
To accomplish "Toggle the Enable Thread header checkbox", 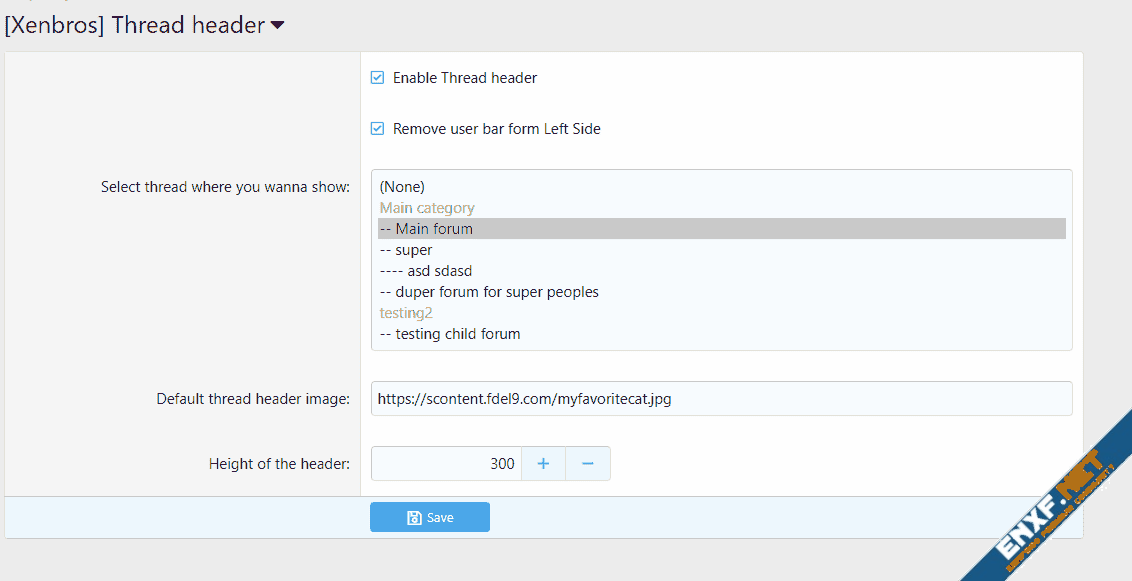I will [378, 78].
